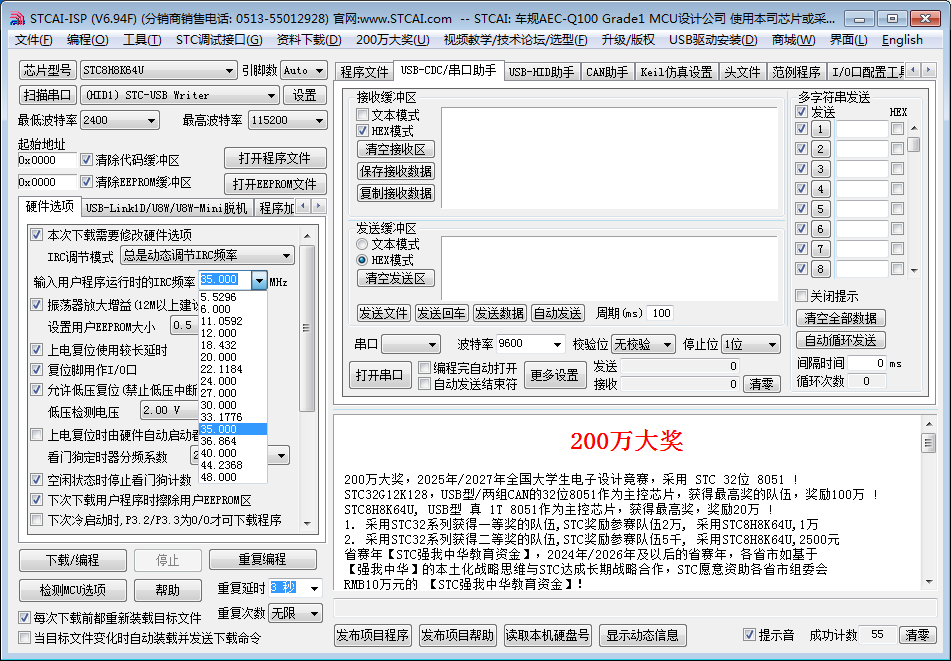This screenshot has width=951, height=661.
Task: Select 文本模式 radio in send buffer
Action: (x=362, y=244)
